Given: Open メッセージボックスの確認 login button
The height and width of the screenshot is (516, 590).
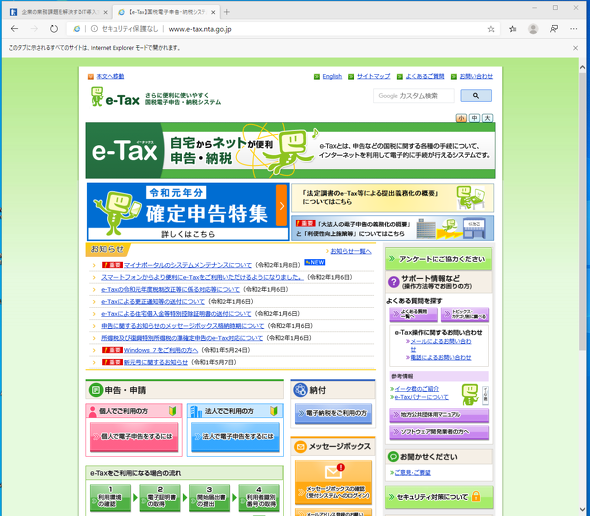Looking at the screenshot, I should (x=333, y=482).
